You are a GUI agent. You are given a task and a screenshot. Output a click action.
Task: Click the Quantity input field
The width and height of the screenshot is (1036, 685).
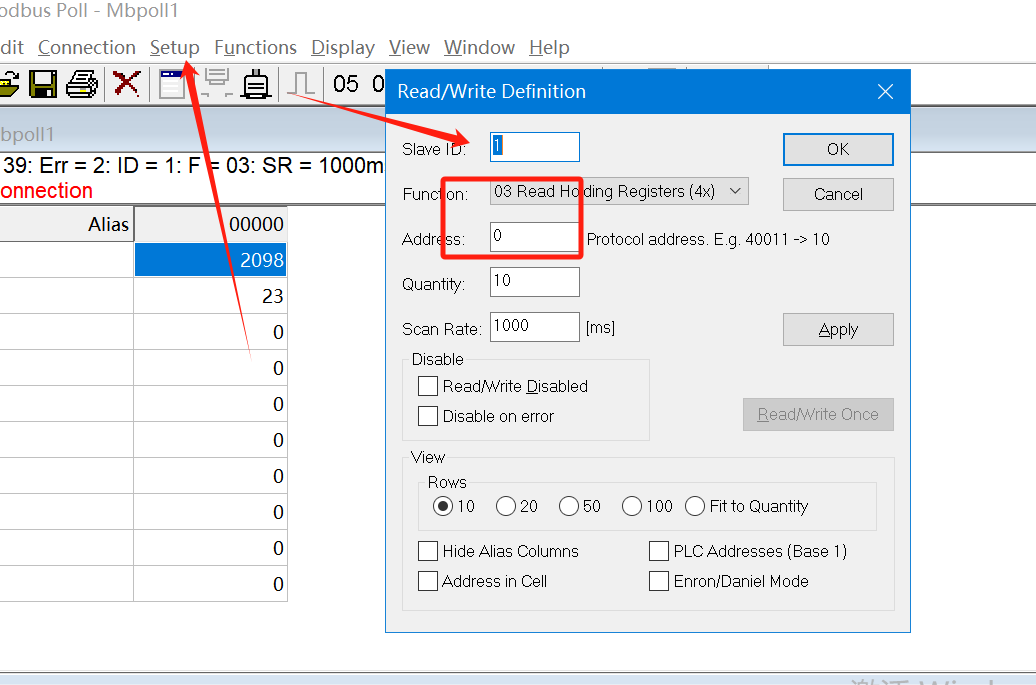click(x=534, y=281)
